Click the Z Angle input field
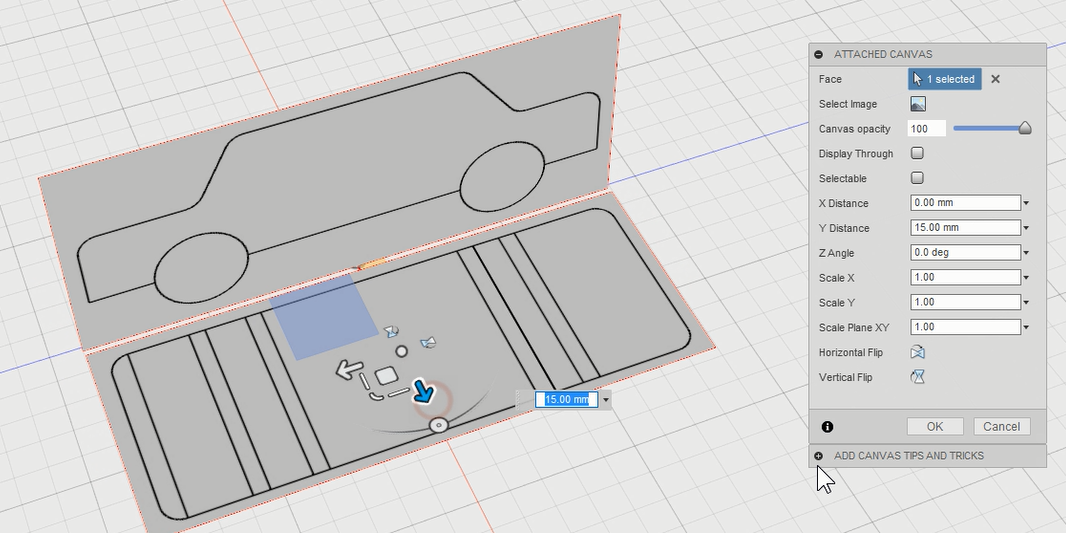 pyautogui.click(x=965, y=252)
